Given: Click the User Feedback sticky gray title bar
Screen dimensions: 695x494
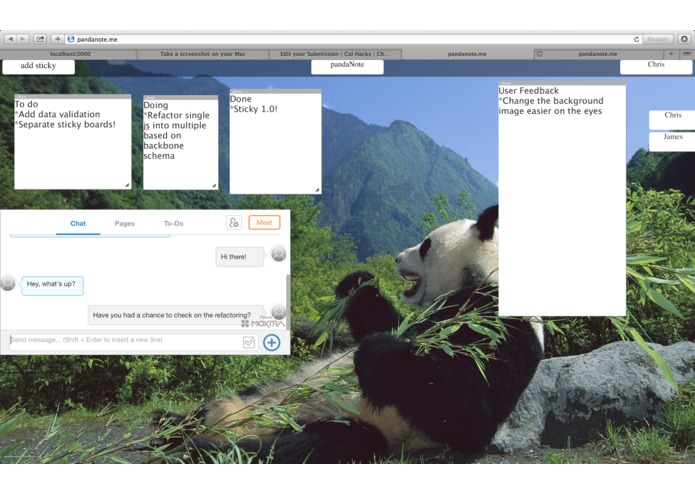Looking at the screenshot, I should [562, 83].
